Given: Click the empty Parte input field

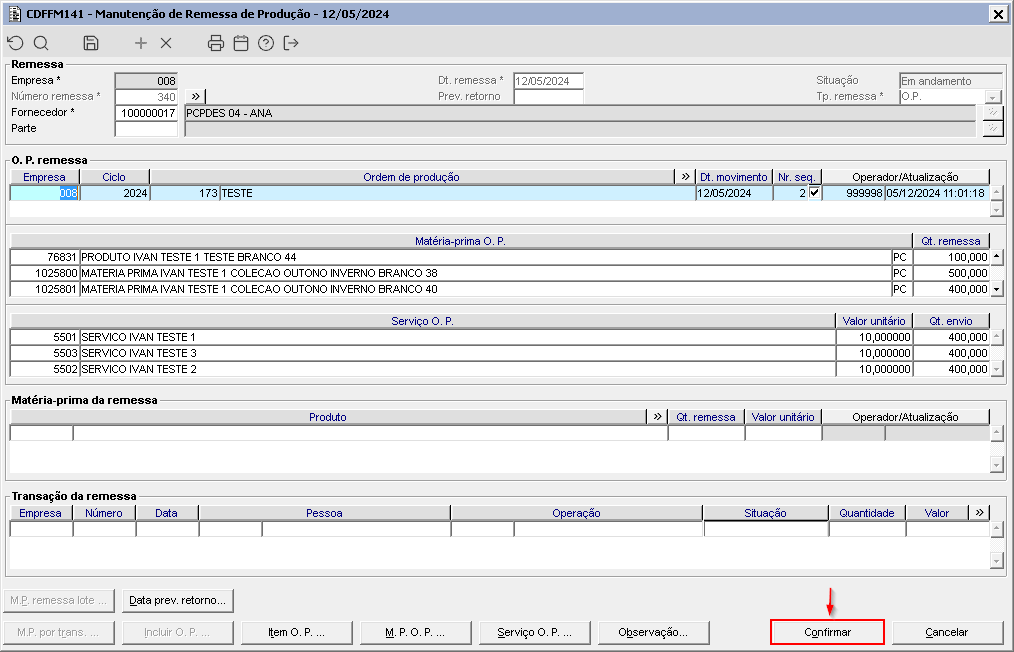Looking at the screenshot, I should point(146,129).
